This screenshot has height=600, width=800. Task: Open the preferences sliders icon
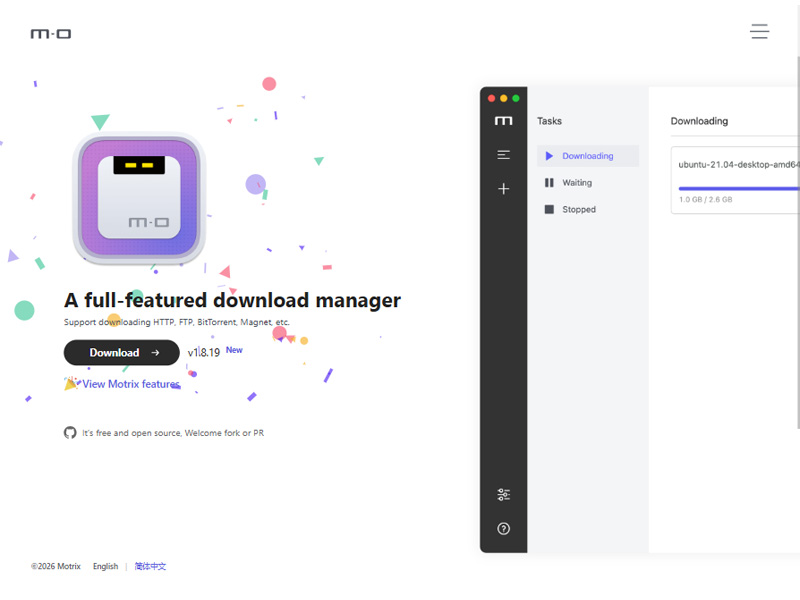click(504, 495)
